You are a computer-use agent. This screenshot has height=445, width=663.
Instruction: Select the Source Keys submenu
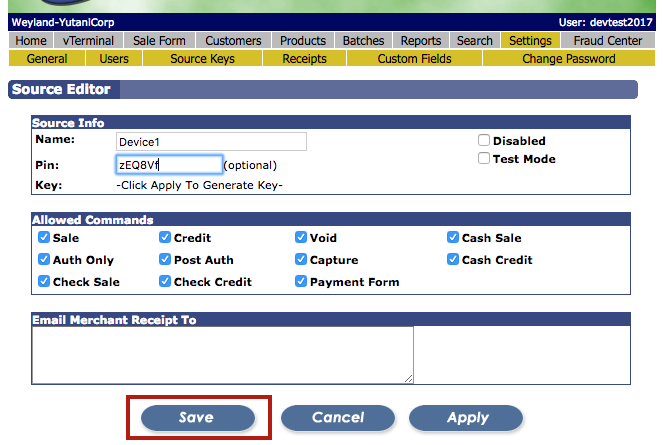pos(202,59)
